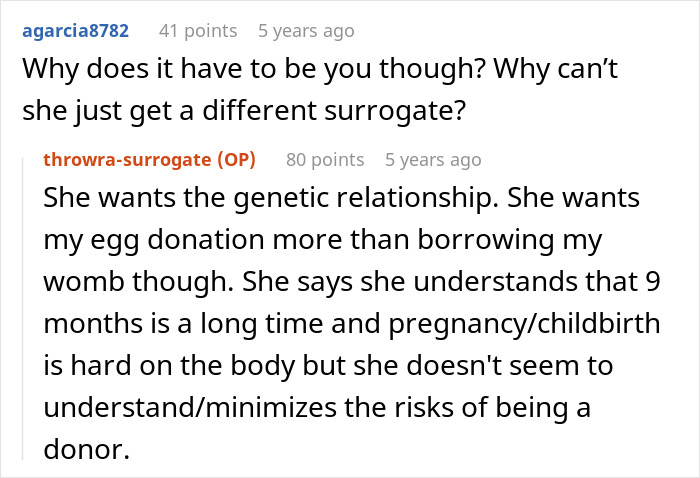This screenshot has width=700, height=478.
Task: Click the 80 points score
Action: coord(324,159)
